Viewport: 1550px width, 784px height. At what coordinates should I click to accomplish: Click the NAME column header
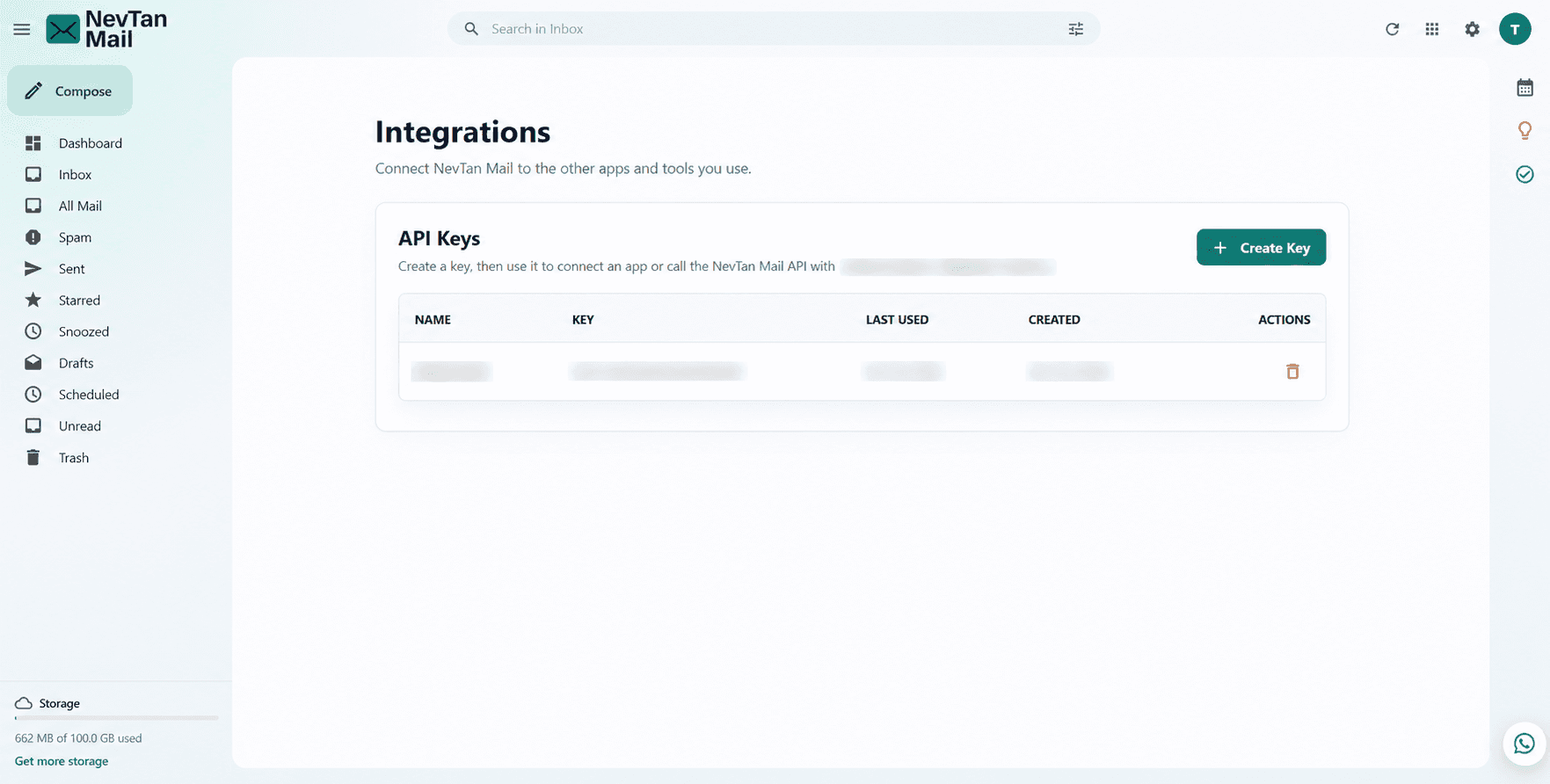[x=433, y=320]
